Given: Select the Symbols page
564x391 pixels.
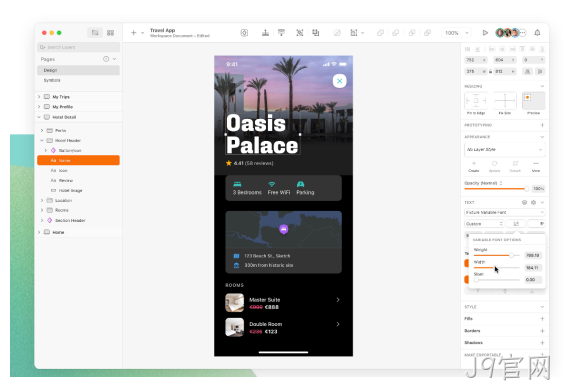Looking at the screenshot, I should pos(78,80).
